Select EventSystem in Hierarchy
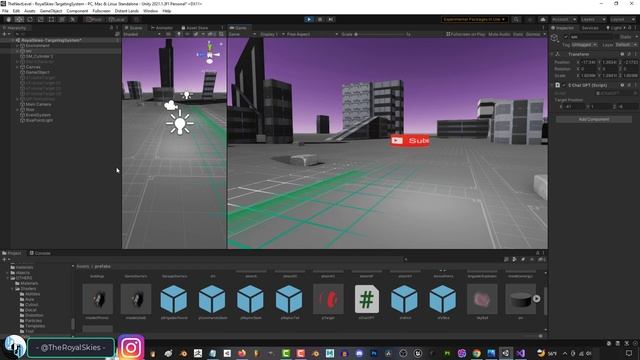Image resolution: width=640 pixels, height=360 pixels. tap(38, 115)
